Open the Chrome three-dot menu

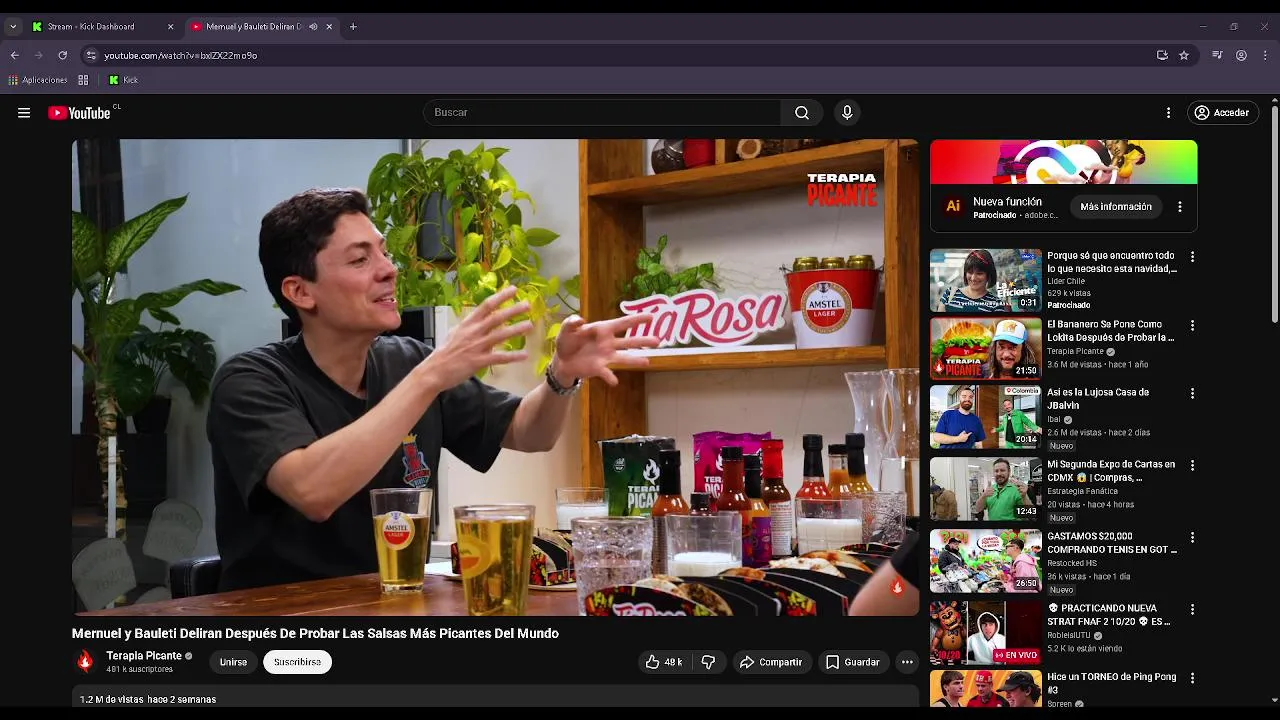point(1265,56)
